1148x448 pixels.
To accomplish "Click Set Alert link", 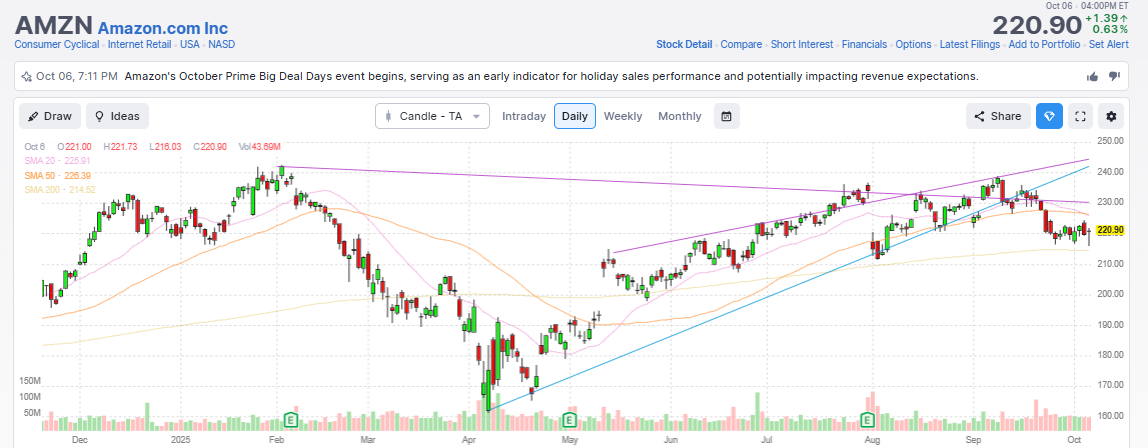I will tap(1108, 44).
